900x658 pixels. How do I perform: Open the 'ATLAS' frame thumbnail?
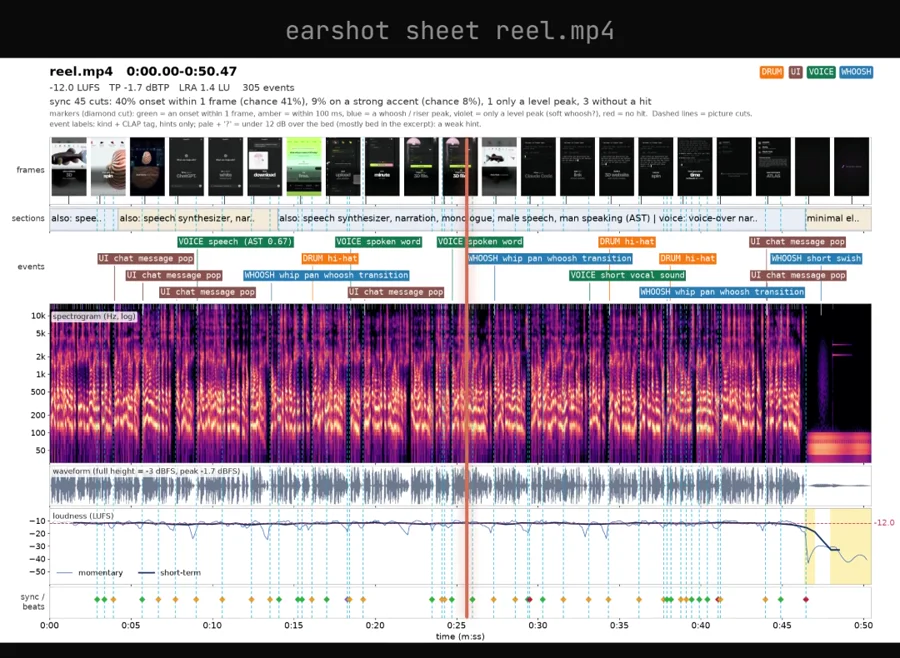click(773, 167)
